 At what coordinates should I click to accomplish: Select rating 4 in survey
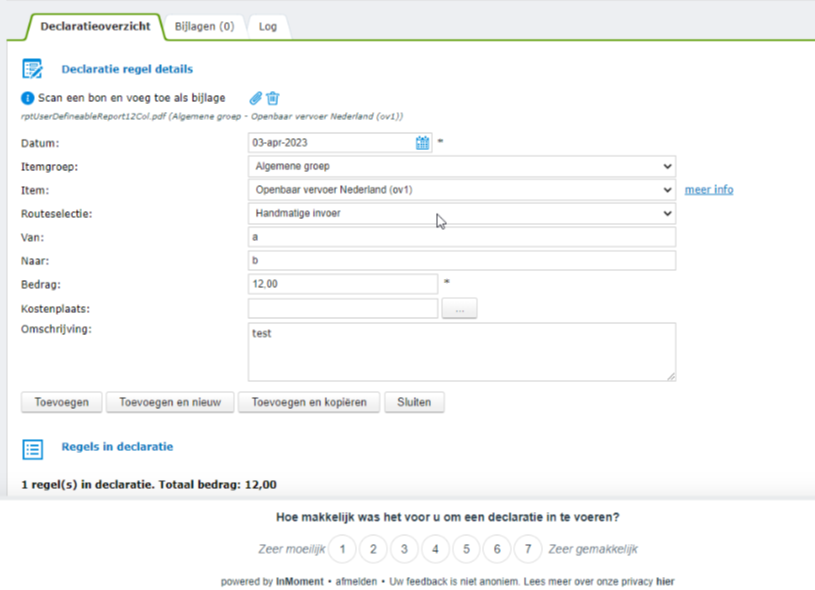click(435, 549)
